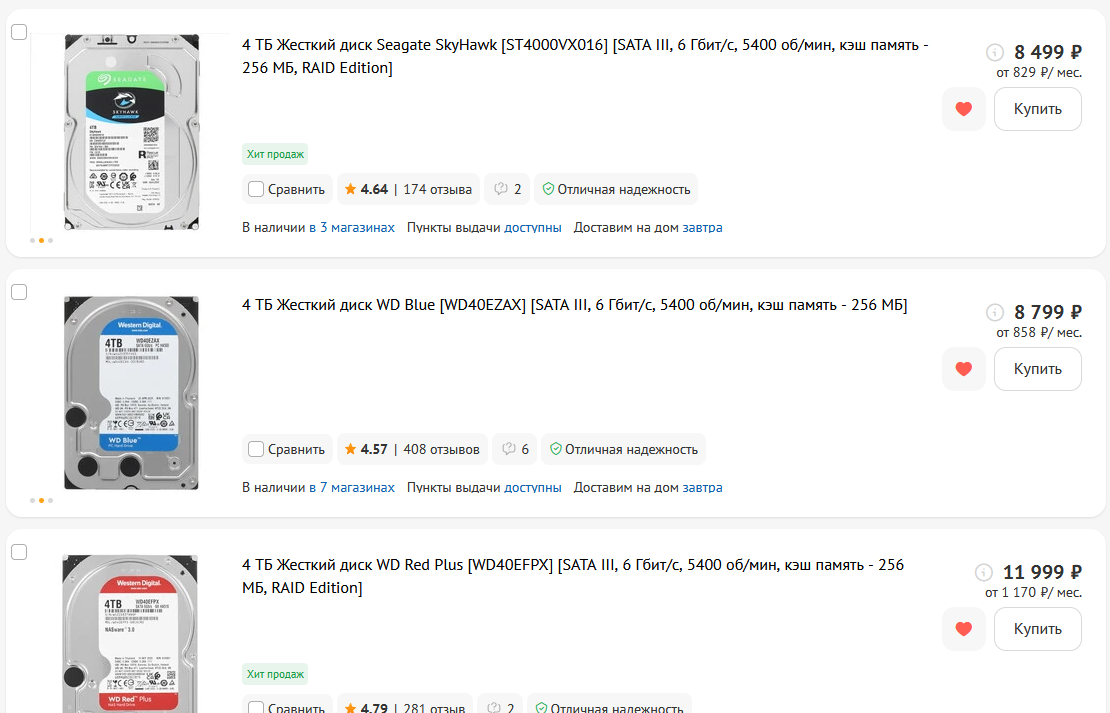Tick Сравнить checkbox for Seagate SkyHawk
1110x713 pixels.
(256, 189)
